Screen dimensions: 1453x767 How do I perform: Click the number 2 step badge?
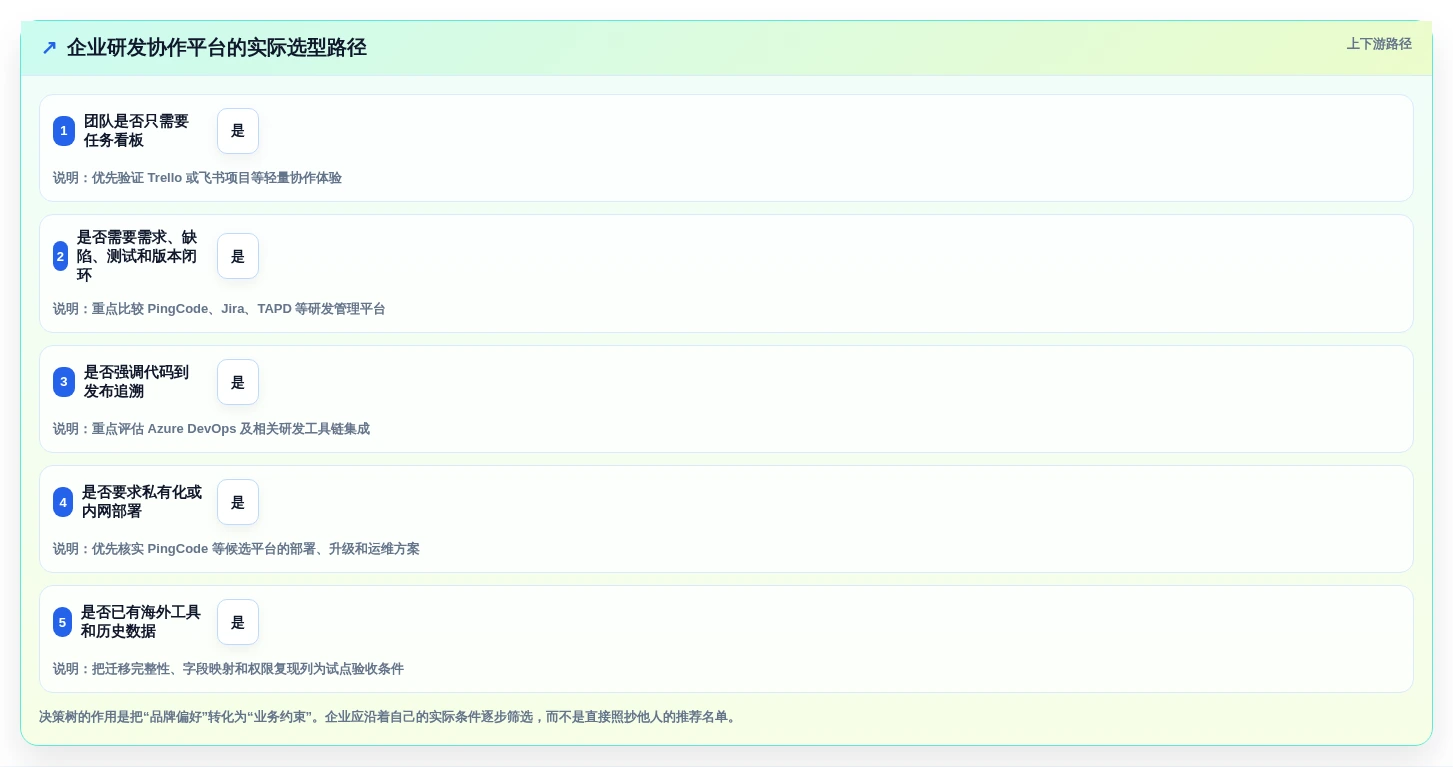pos(61,256)
